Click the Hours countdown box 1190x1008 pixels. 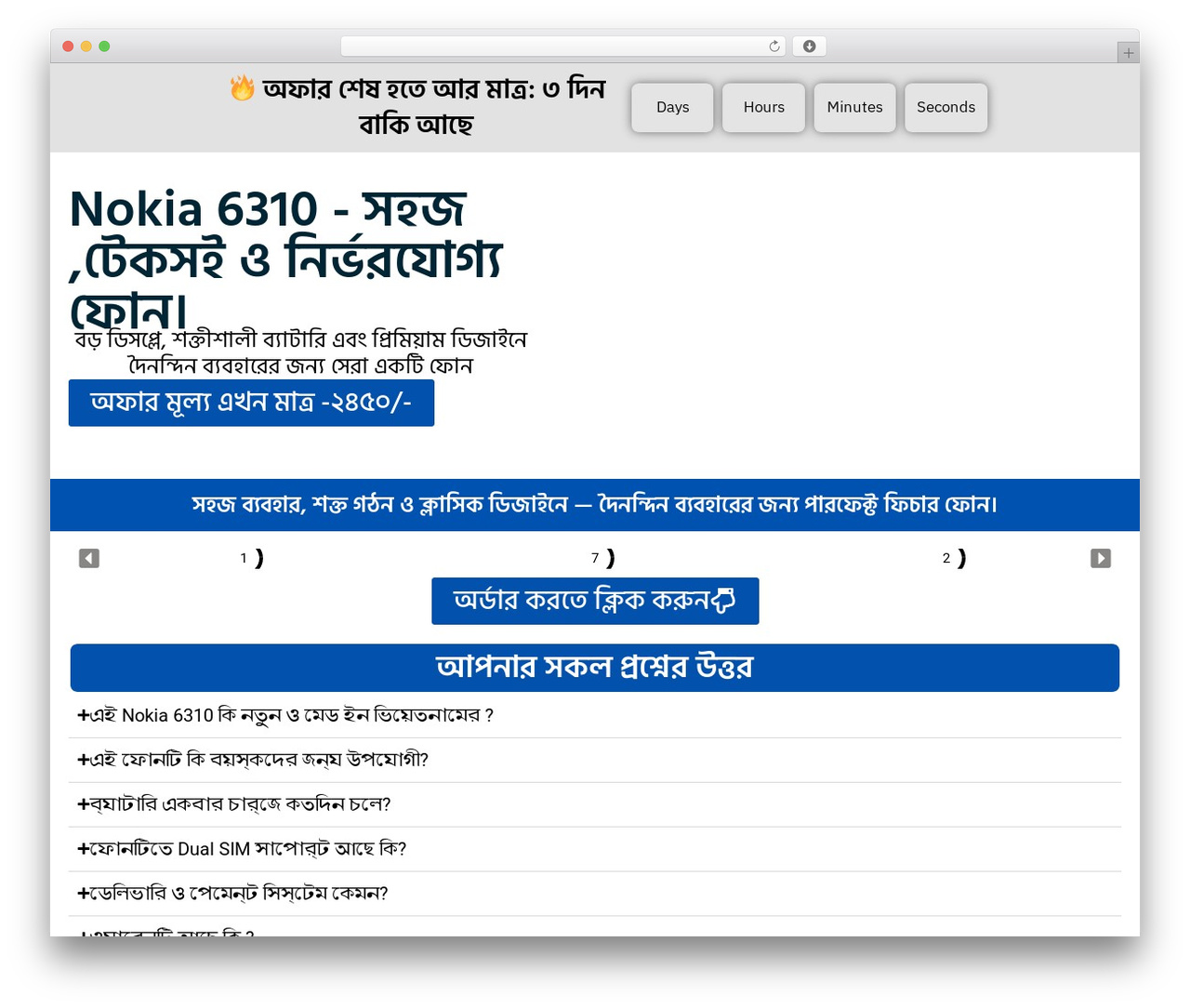pyautogui.click(x=763, y=107)
